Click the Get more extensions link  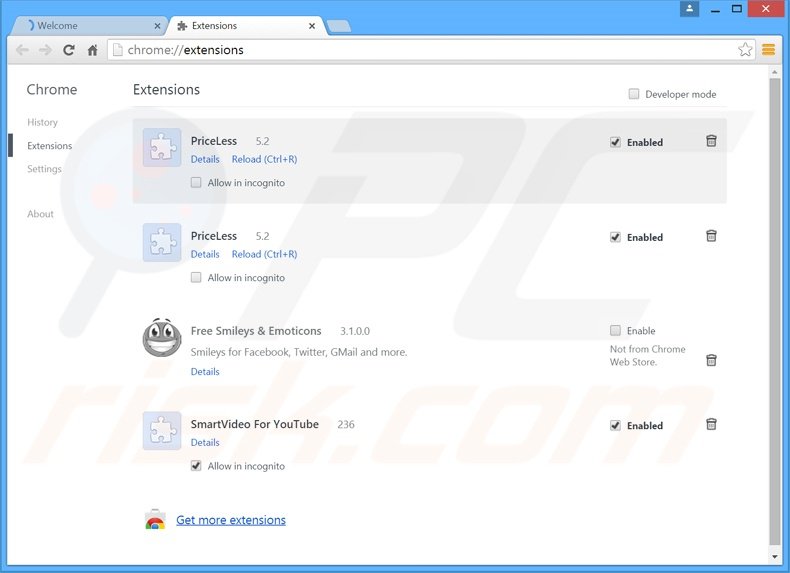click(231, 520)
